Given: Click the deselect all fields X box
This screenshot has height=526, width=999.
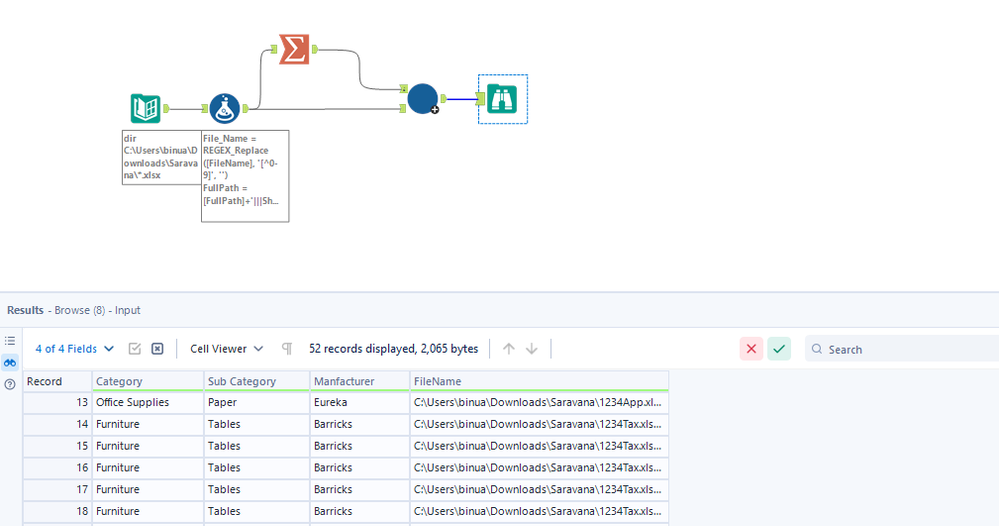Looking at the screenshot, I should coord(157,348).
